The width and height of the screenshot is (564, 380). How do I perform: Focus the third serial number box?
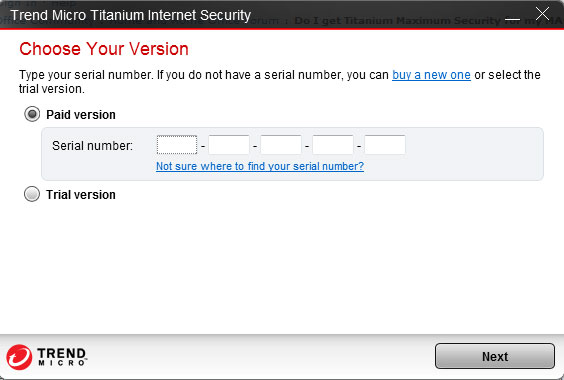281,145
